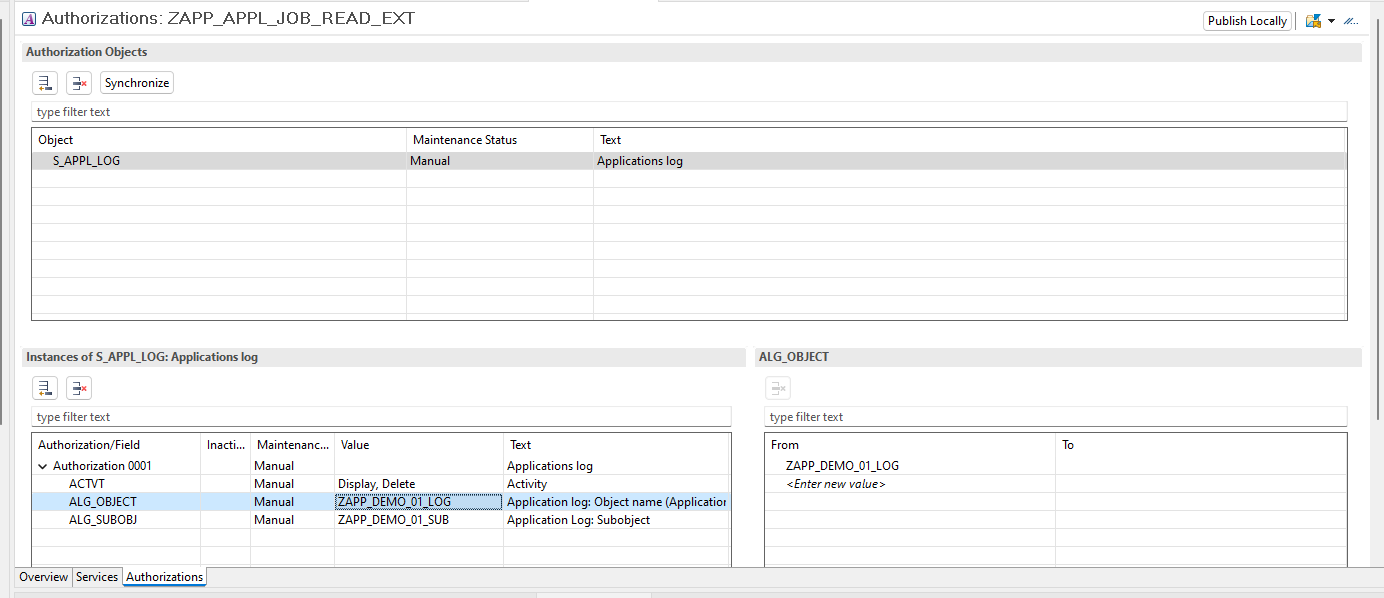Select the ALG_SUBOBJ field row
This screenshot has height=598, width=1384.
coord(381,520)
